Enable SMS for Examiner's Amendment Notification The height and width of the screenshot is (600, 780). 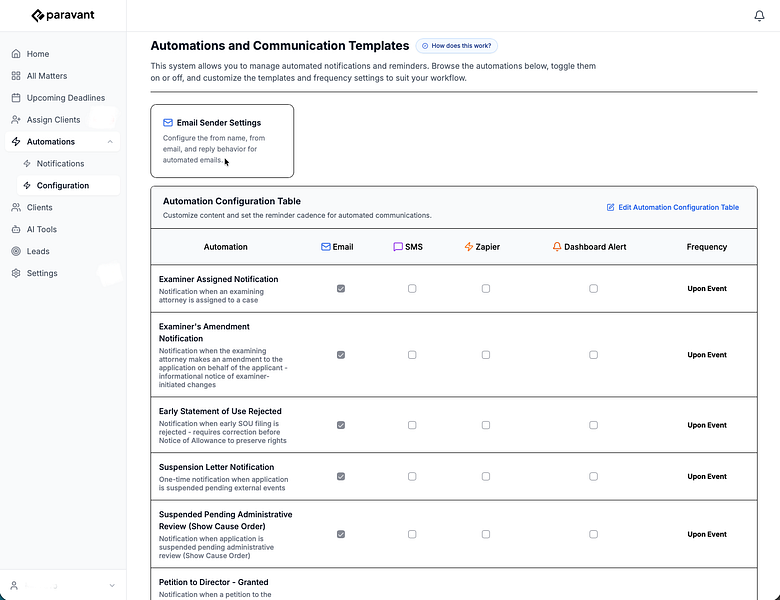click(412, 355)
